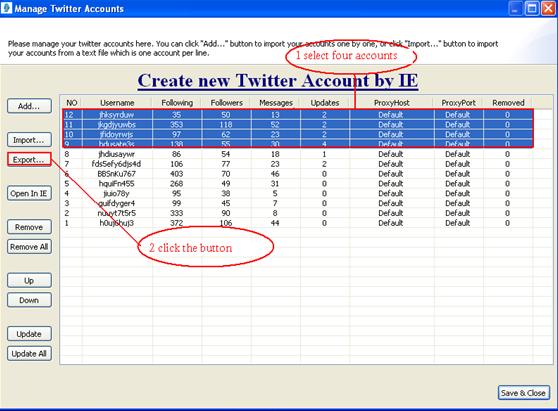Click the Update All button

(x=29, y=353)
